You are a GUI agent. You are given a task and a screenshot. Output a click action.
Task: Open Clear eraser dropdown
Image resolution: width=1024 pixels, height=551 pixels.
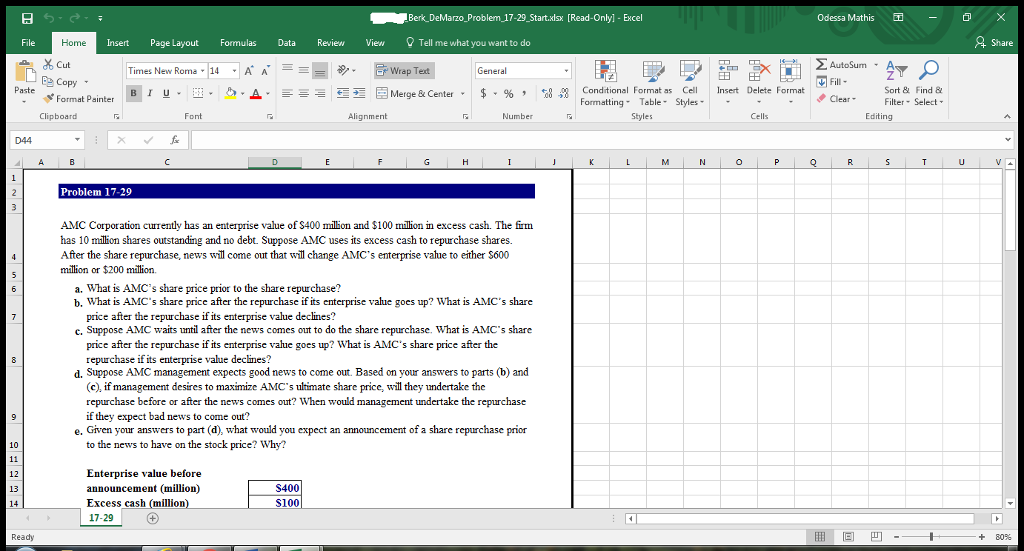click(x=837, y=99)
